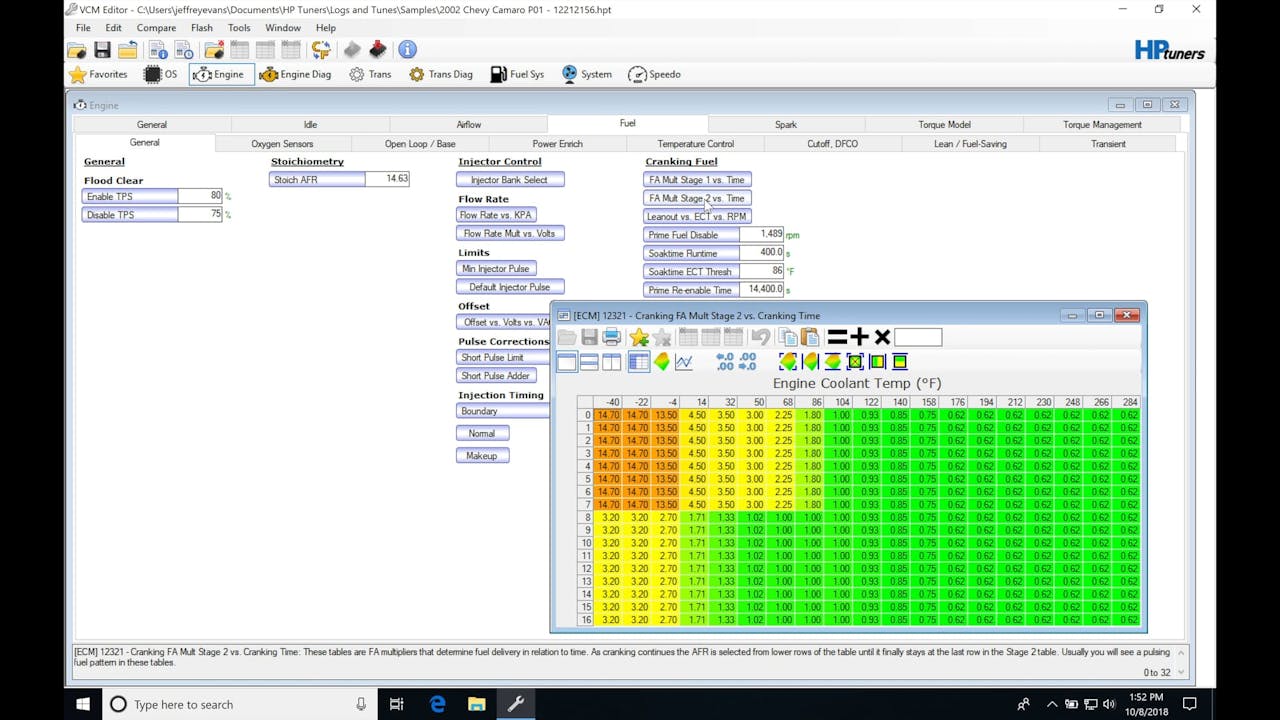1280x720 pixels.
Task: Edit the Prime Fuel Disable rpm field
Action: tap(761, 235)
